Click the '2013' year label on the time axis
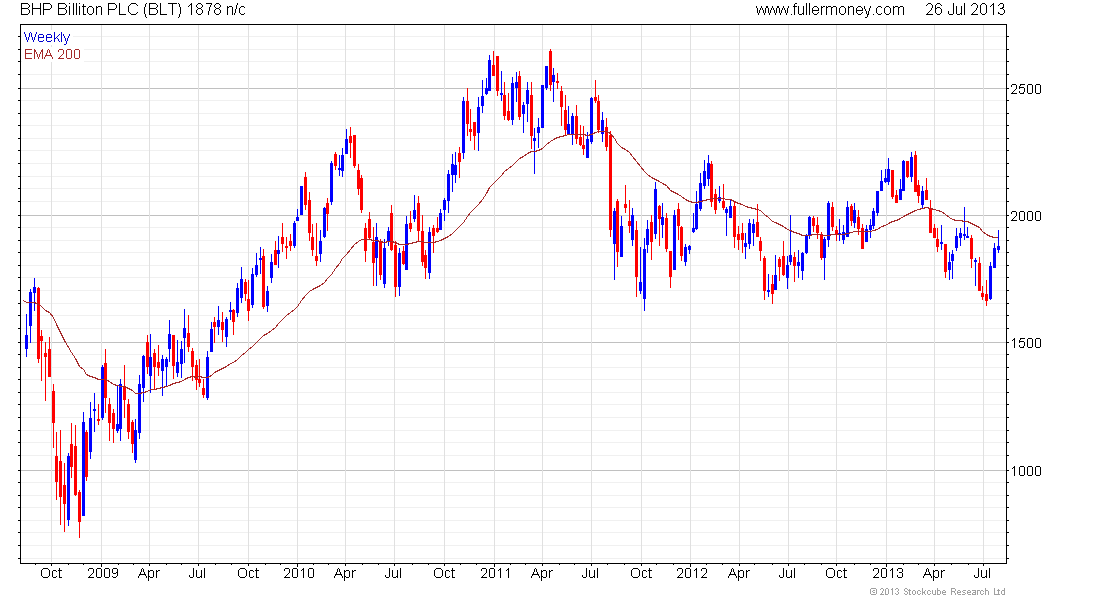 coord(887,573)
